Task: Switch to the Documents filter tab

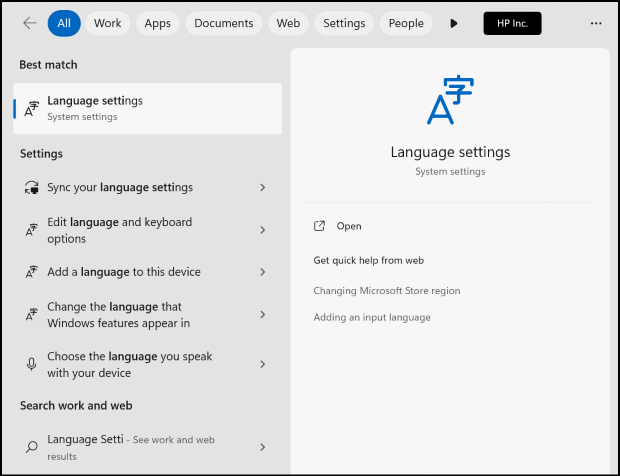Action: coord(224,23)
